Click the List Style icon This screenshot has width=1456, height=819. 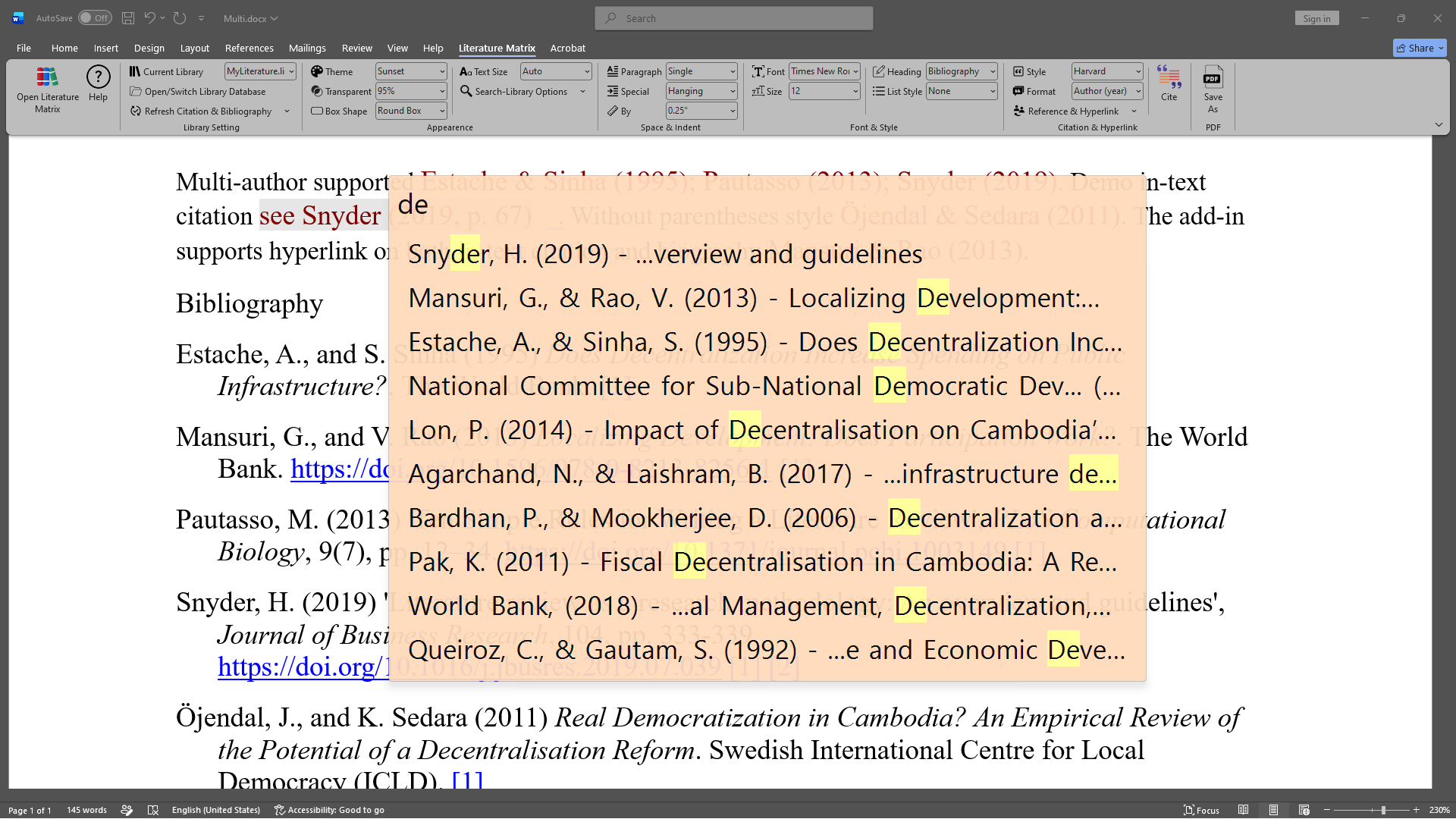tap(879, 91)
